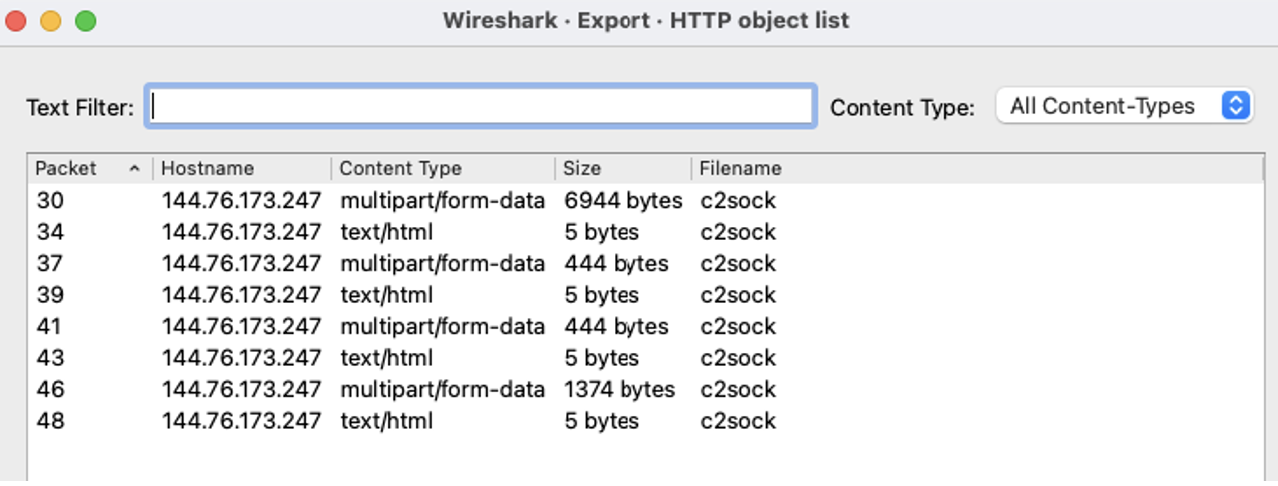Screen dimensions: 1278x486
Task: Close the HTTP object list window
Action: [16, 20]
